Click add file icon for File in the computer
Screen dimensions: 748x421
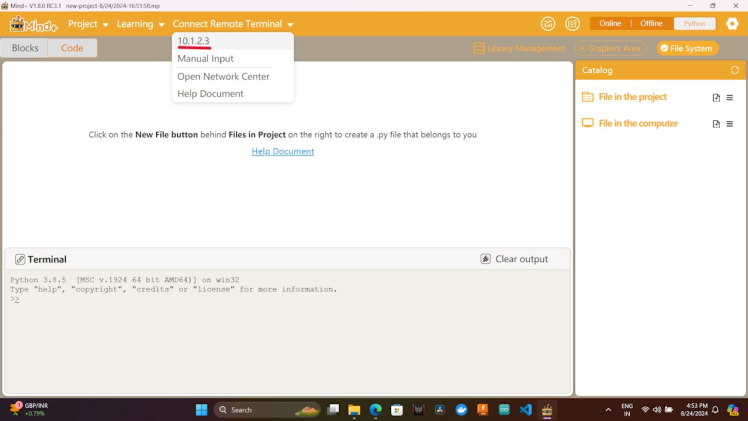click(x=716, y=124)
